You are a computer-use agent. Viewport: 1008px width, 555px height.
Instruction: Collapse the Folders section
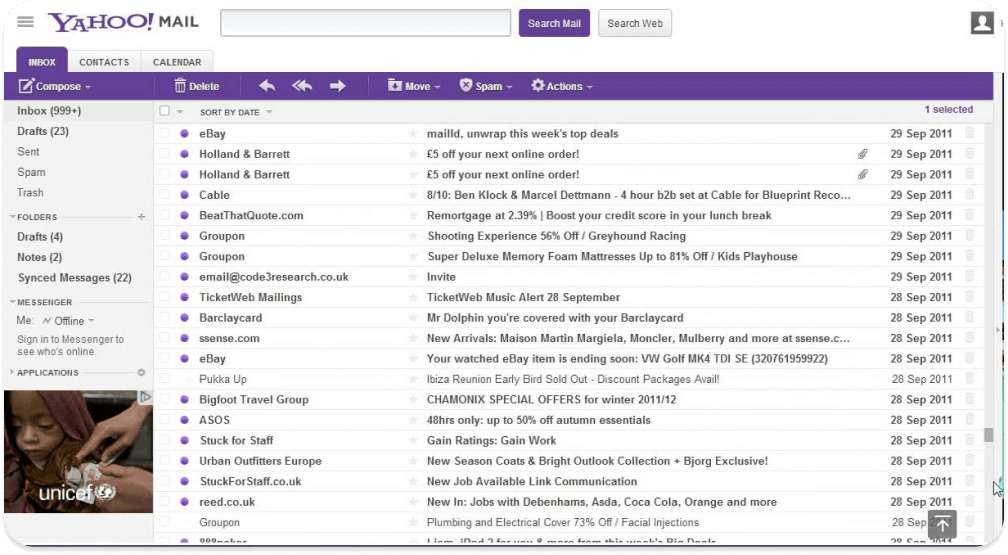click(12, 217)
